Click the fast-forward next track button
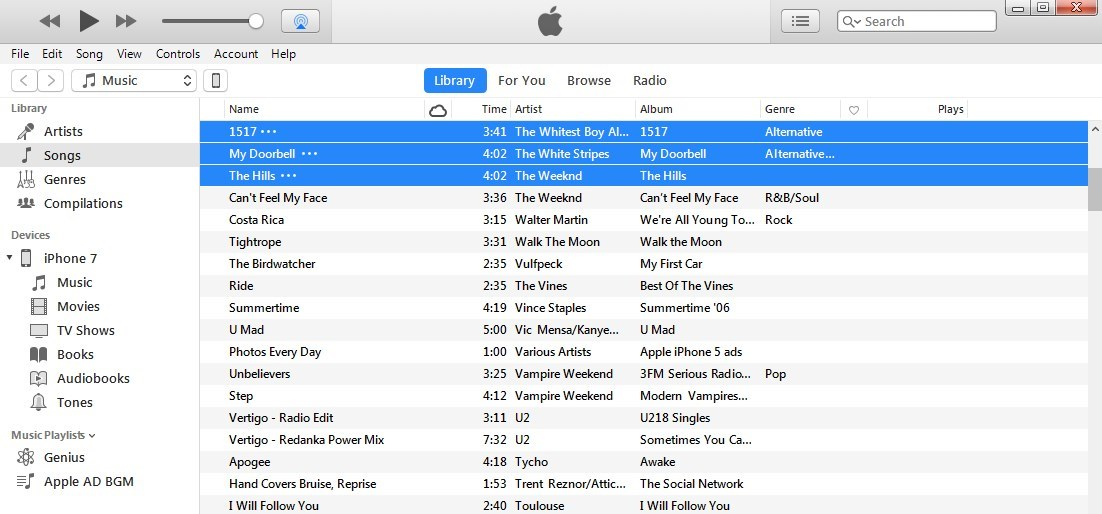The width and height of the screenshot is (1102, 514). pyautogui.click(x=126, y=21)
